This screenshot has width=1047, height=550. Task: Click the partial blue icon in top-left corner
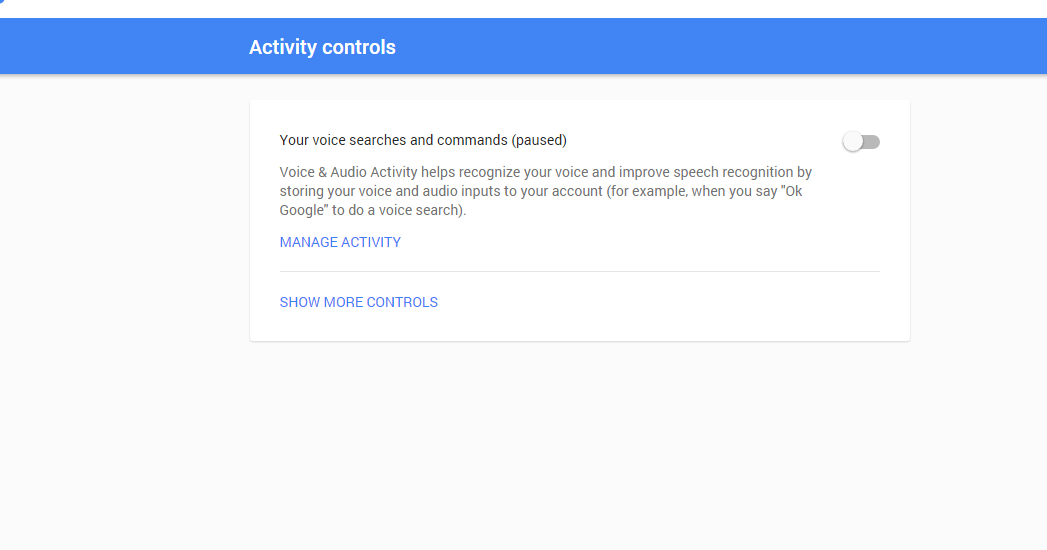[2, 3]
